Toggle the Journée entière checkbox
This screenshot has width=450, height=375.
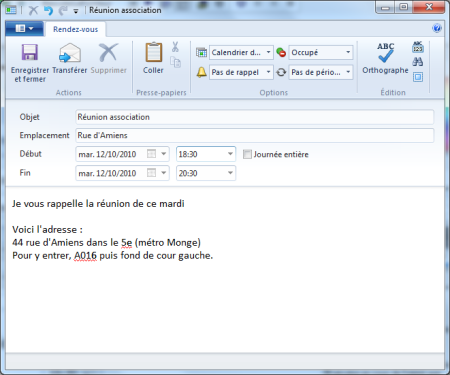coord(247,154)
